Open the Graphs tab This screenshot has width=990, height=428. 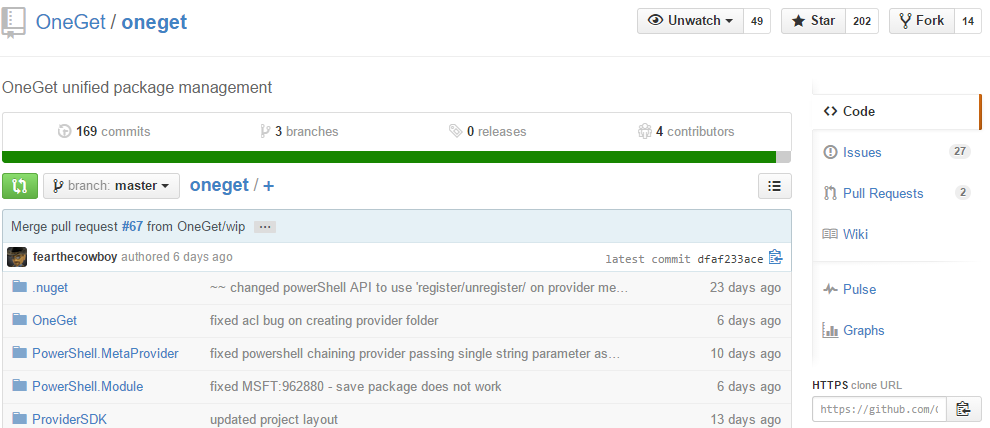point(897,330)
